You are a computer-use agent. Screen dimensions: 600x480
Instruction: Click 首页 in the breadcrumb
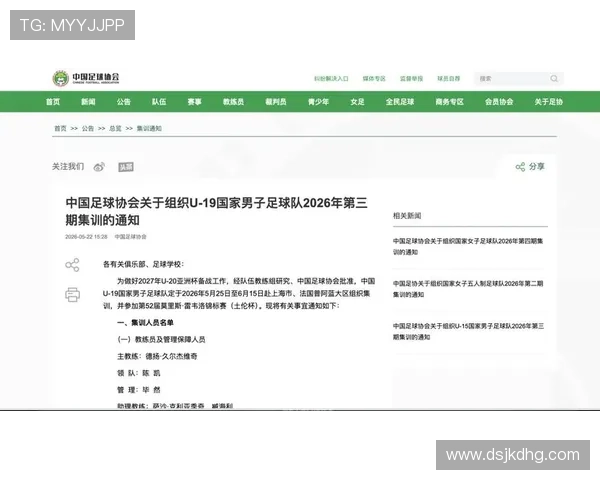click(x=60, y=128)
